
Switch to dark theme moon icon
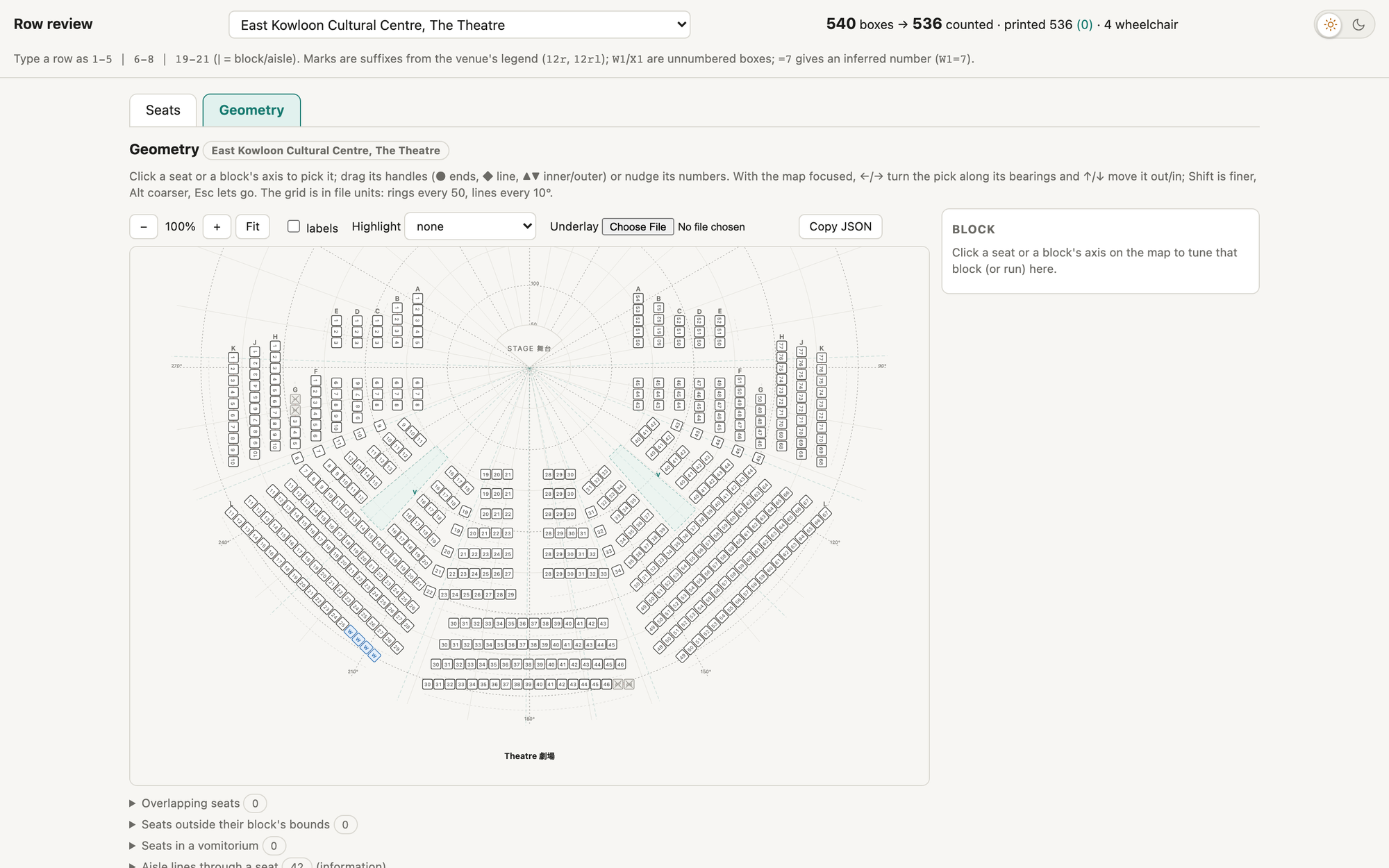click(x=1358, y=25)
